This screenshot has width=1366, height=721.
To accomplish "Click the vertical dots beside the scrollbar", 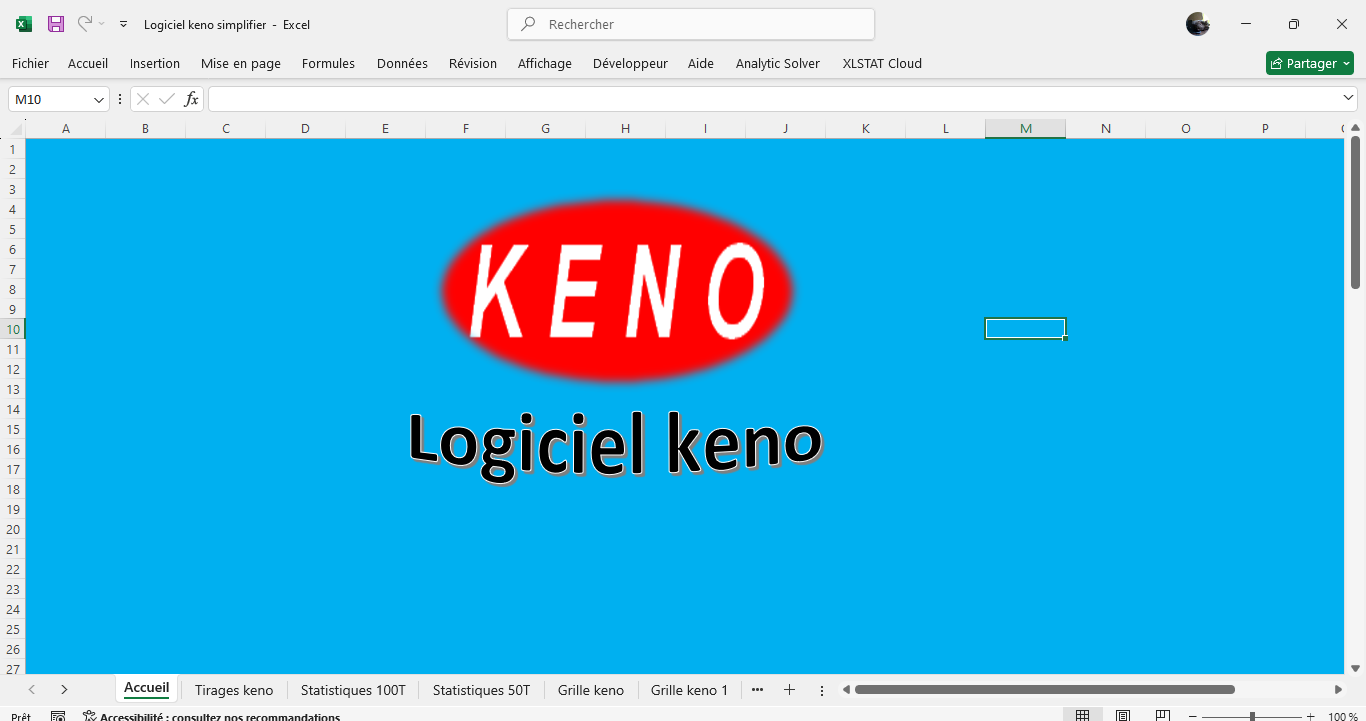I will click(x=822, y=690).
